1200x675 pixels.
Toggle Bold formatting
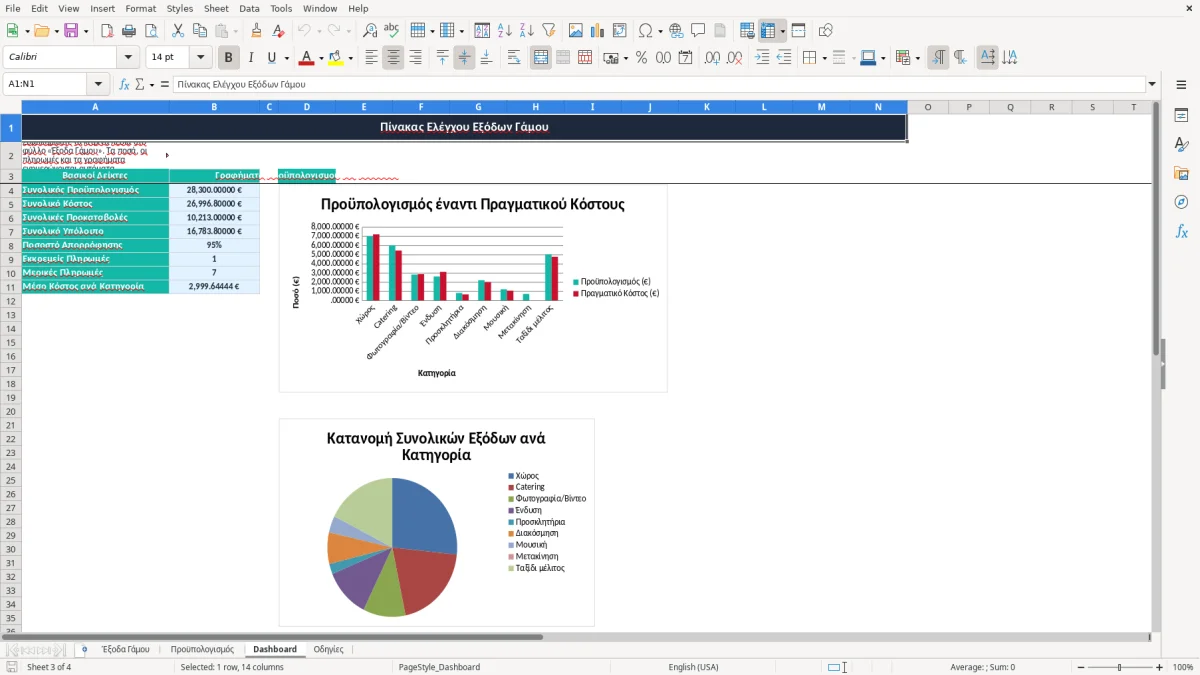[x=229, y=58]
